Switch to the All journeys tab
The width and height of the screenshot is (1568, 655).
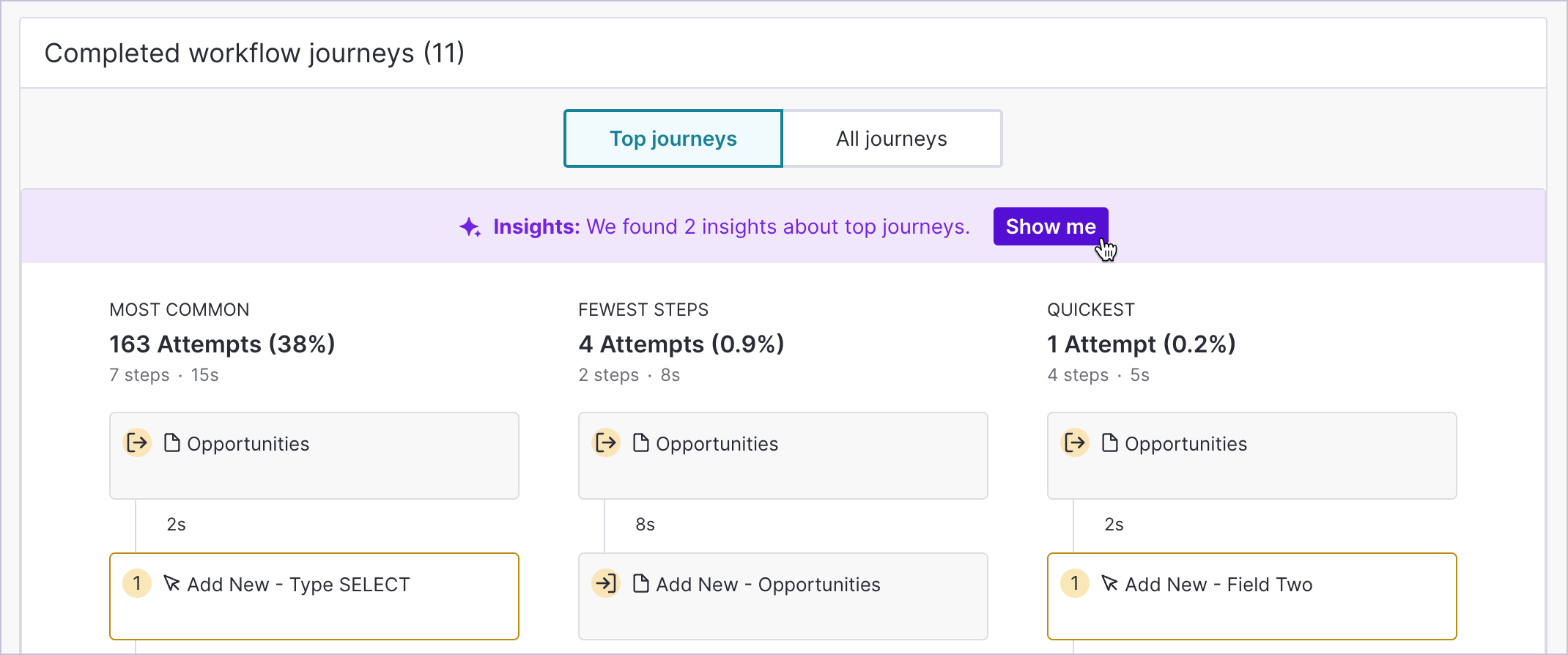tap(892, 138)
